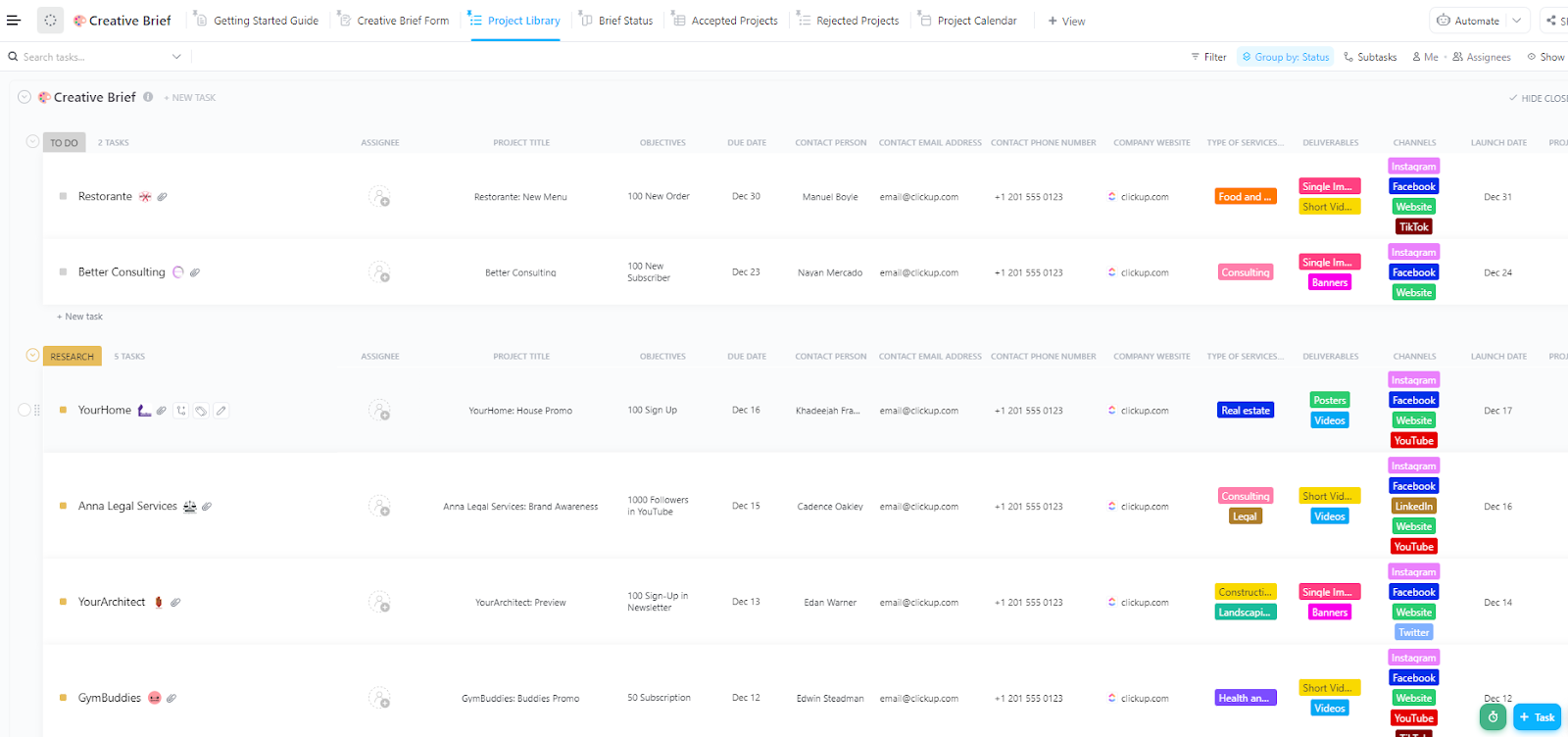The height and width of the screenshot is (737, 1568).
Task: Toggle Show options in toolbar
Action: click(x=1546, y=57)
